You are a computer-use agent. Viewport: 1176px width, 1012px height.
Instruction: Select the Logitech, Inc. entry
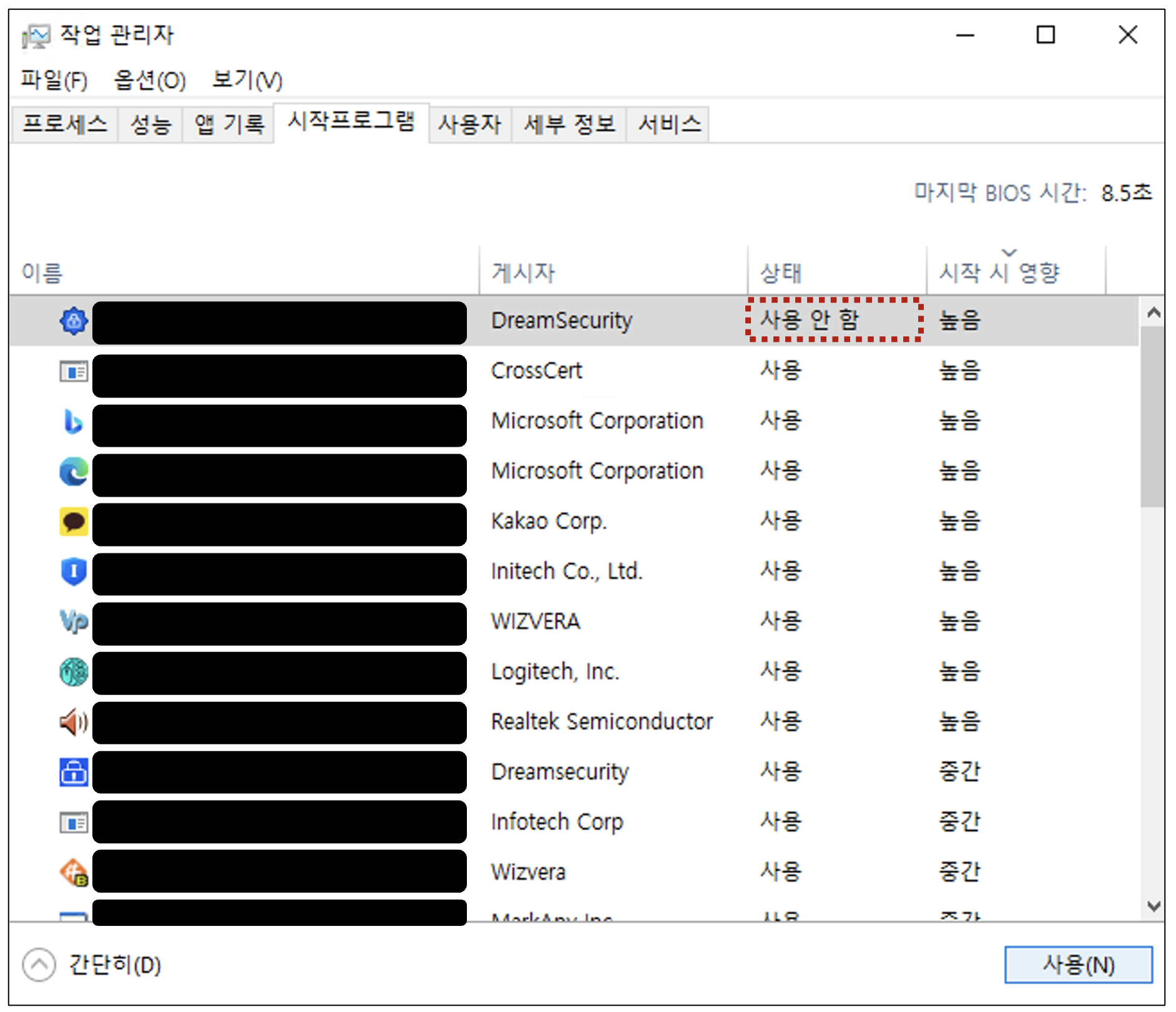(x=555, y=672)
